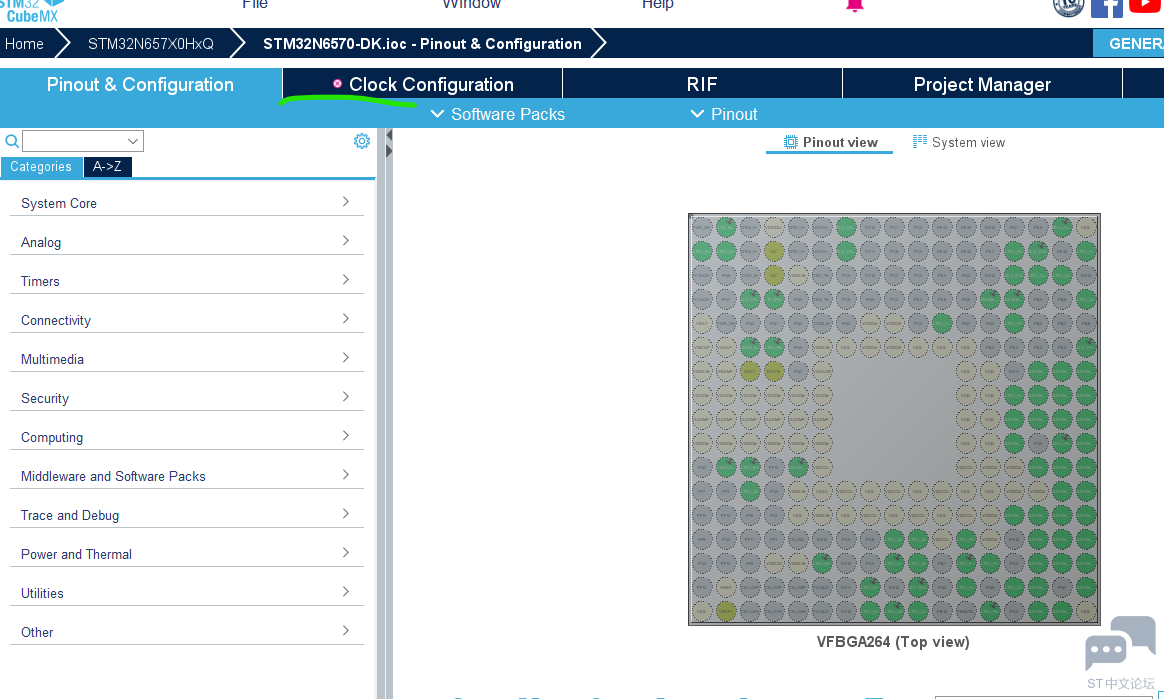Expand Middleware and Software Packs category

coord(186,476)
